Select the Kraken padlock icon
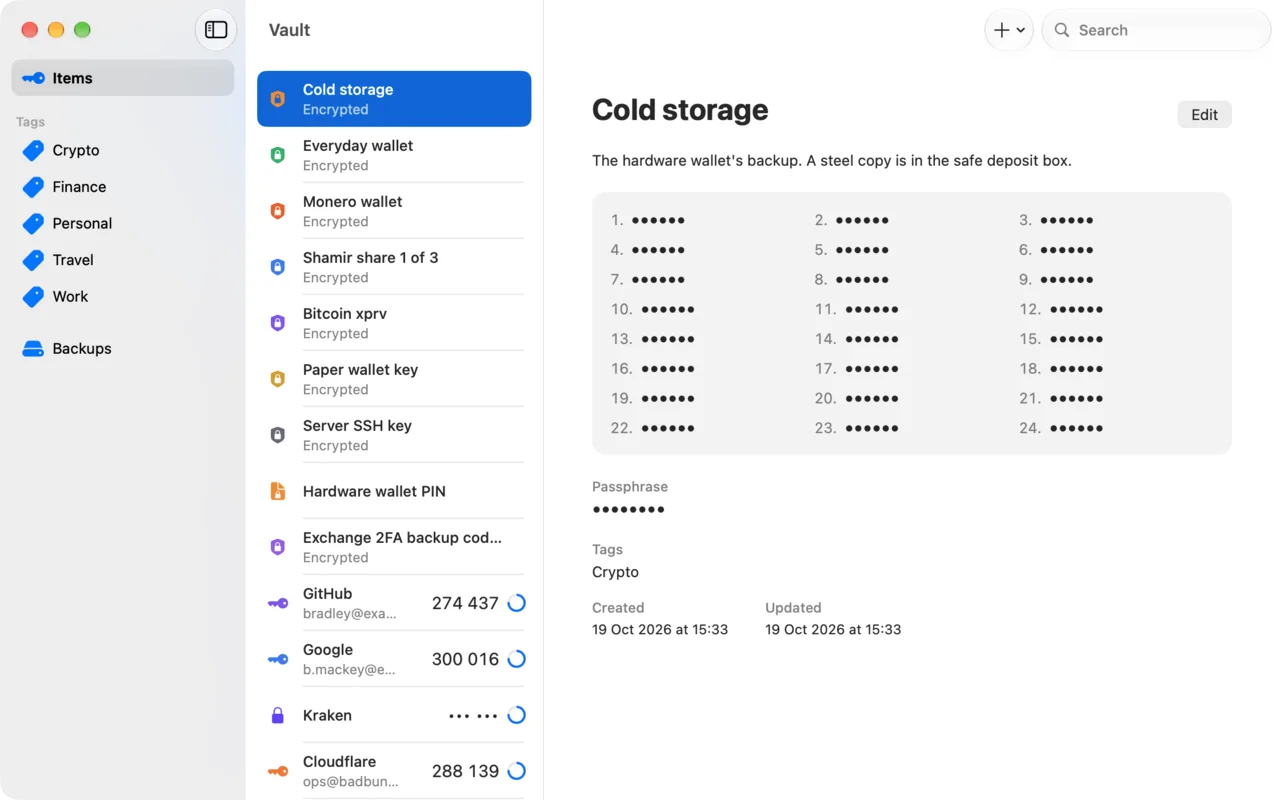1280x800 pixels. (278, 715)
